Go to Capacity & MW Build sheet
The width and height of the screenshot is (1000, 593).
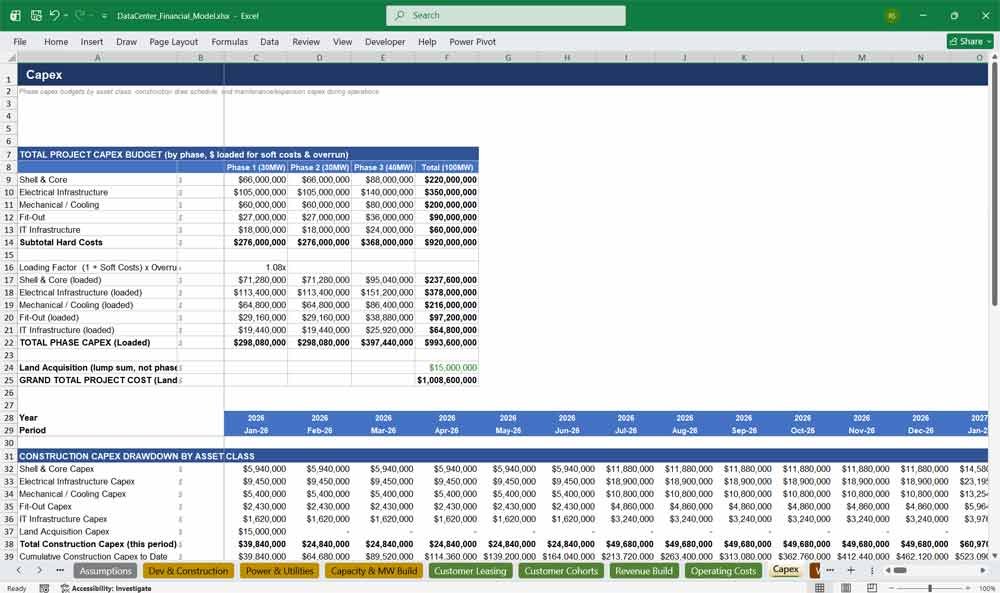374,571
